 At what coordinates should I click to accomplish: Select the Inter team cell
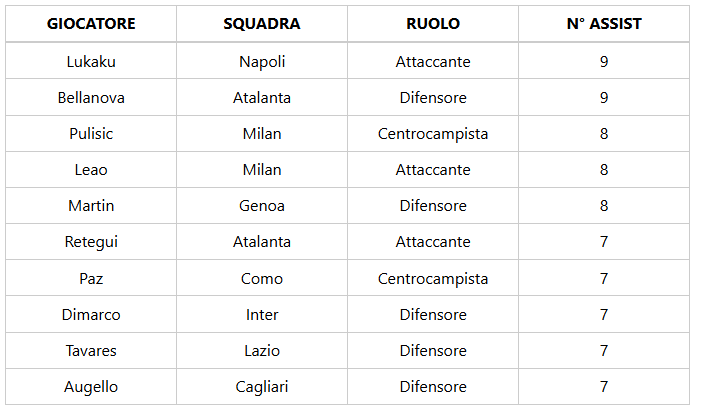262,315
